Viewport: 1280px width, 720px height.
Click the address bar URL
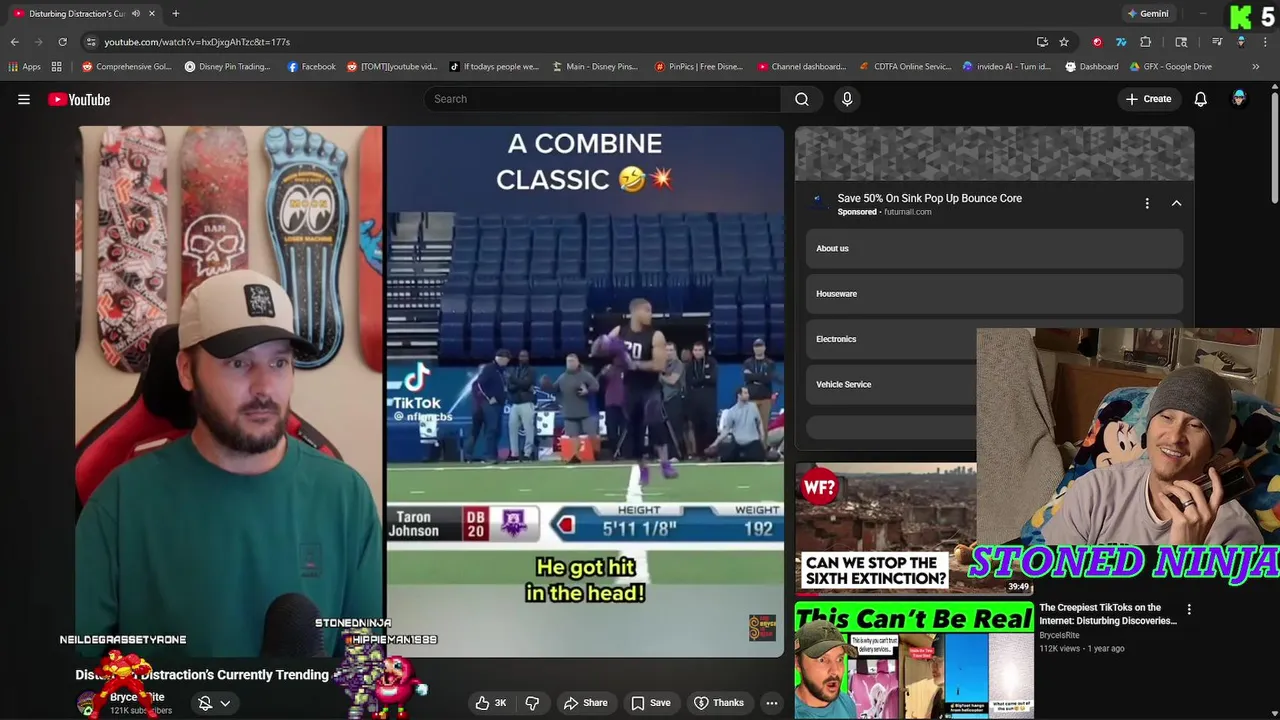(197, 42)
